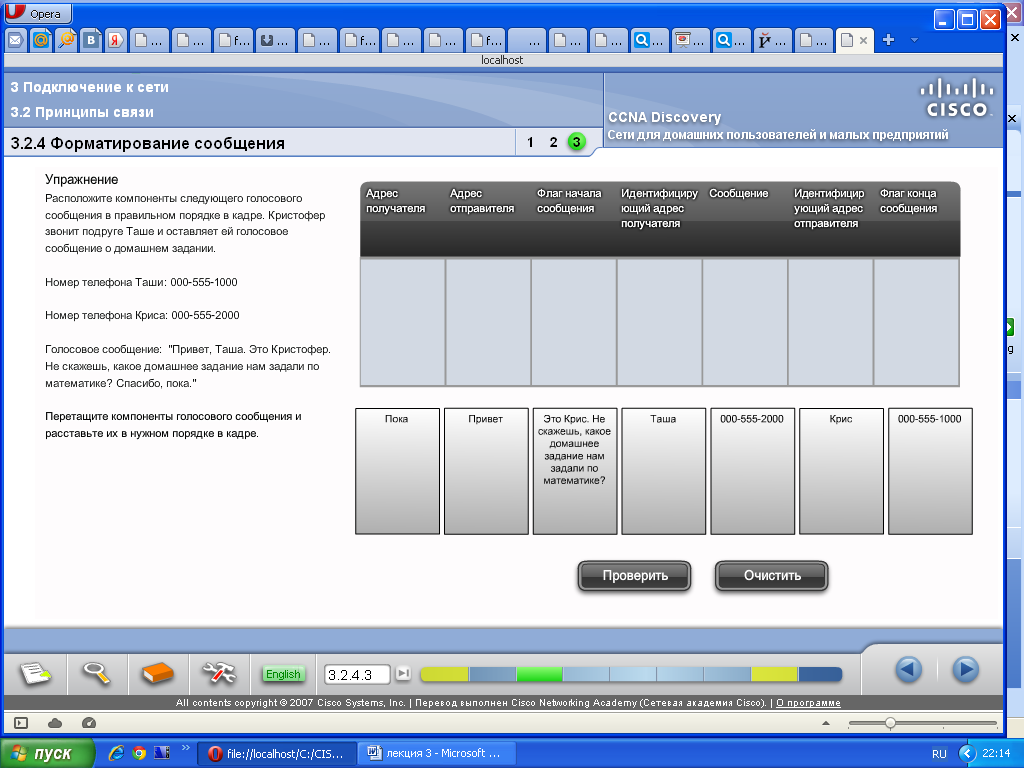Viewport: 1024px width, 768px height.
Task: Click the 'Проверить' button
Action: [x=634, y=576]
